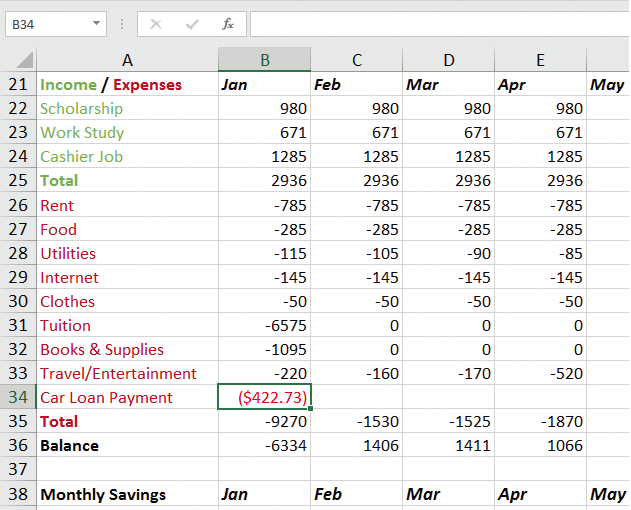Click the Tuition label cell
The image size is (631, 510).
click(128, 325)
